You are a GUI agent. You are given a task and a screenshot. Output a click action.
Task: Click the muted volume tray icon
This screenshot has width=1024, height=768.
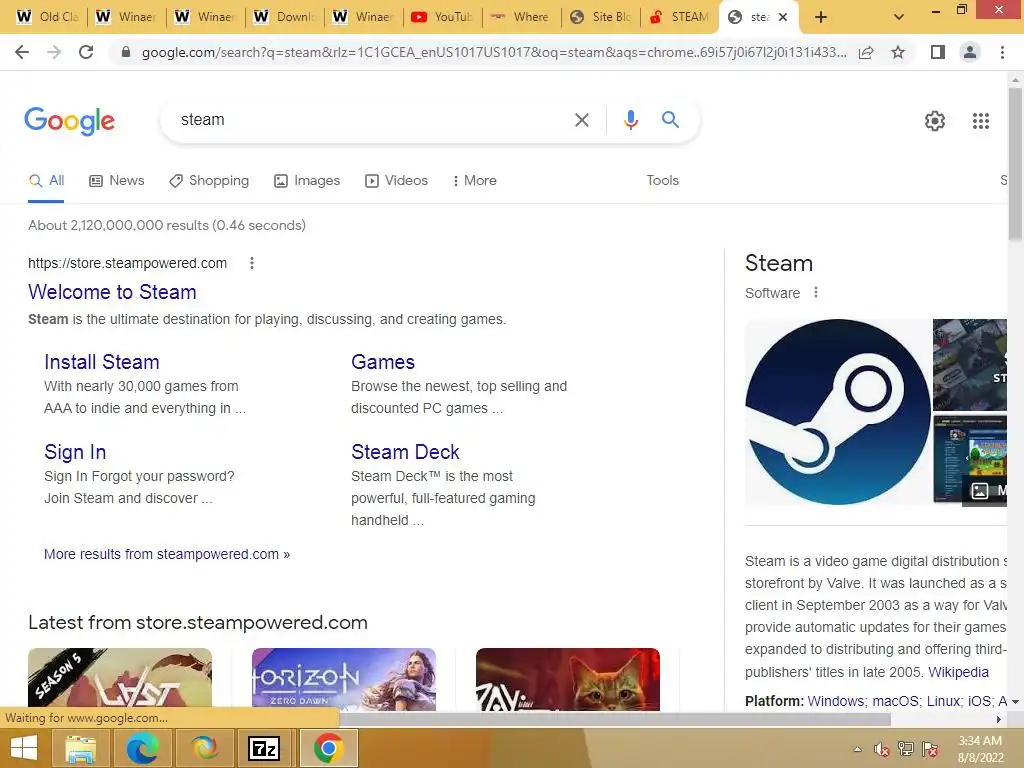(x=881, y=749)
